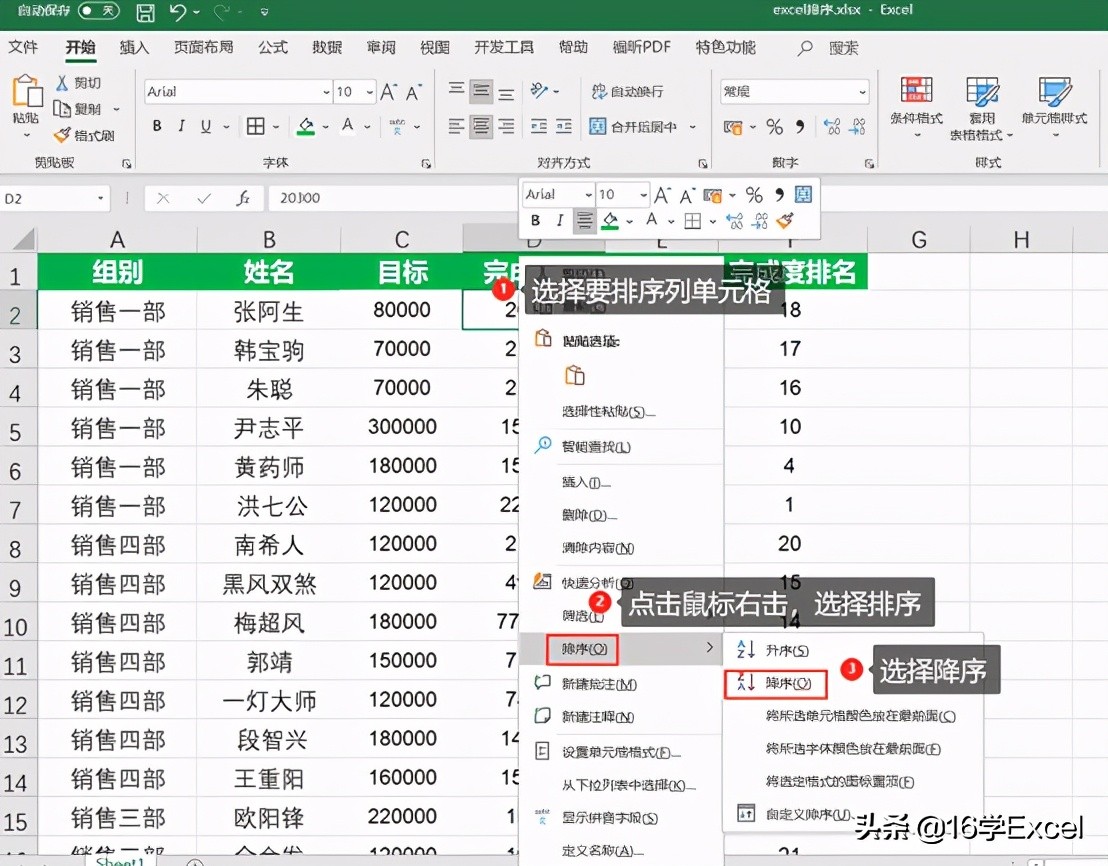Select the column G header
1108x866 pixels.
[x=919, y=240]
